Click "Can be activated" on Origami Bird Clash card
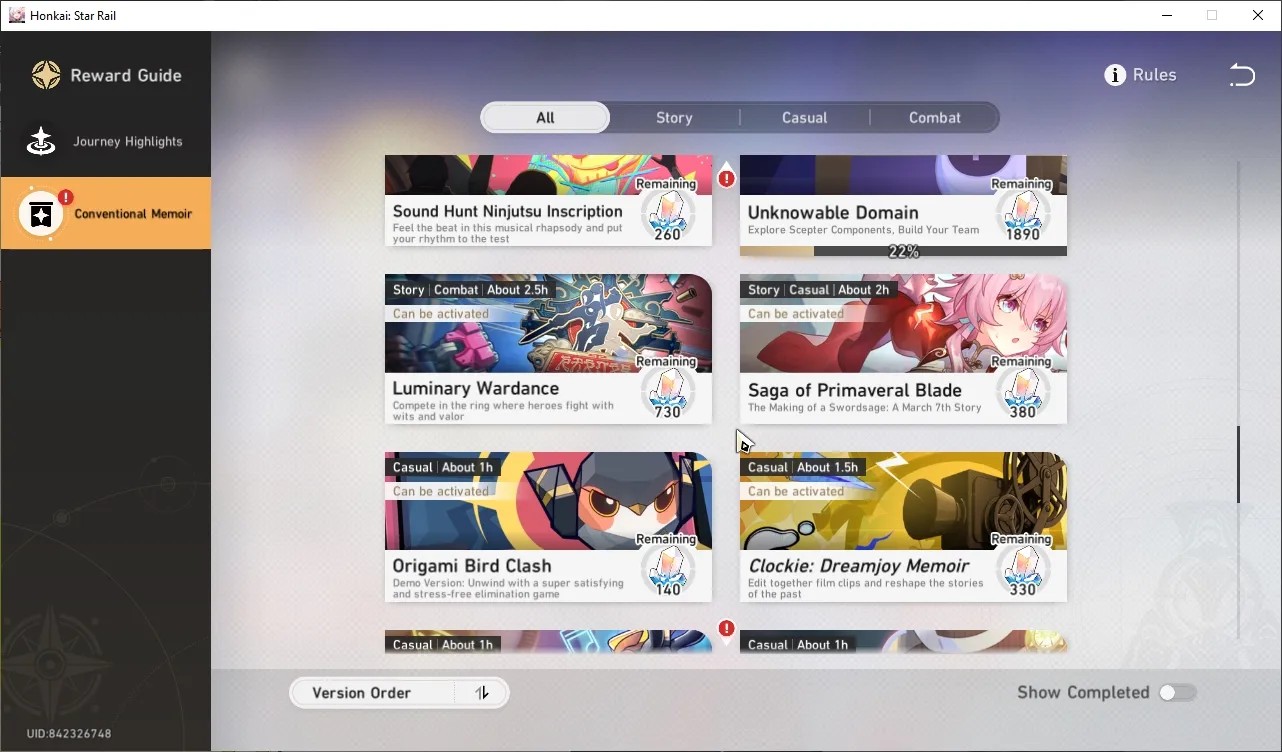Screen dimensions: 1282x752 (441, 491)
